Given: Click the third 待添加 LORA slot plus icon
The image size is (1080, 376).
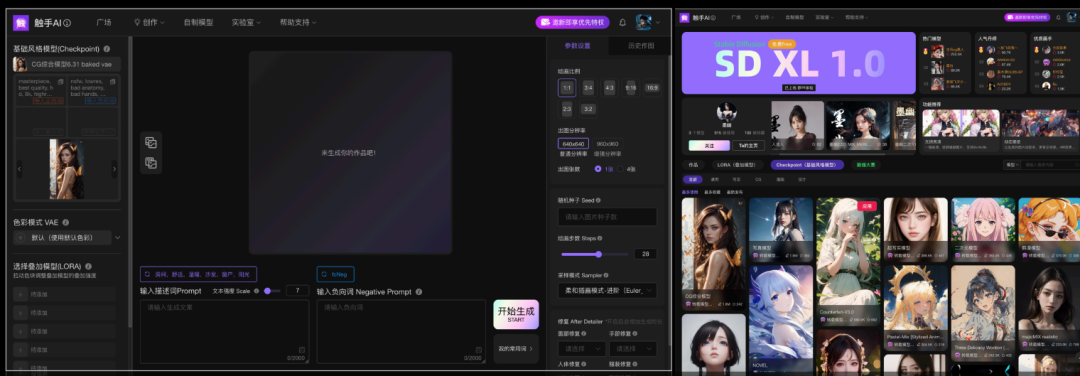Looking at the screenshot, I should (21, 331).
